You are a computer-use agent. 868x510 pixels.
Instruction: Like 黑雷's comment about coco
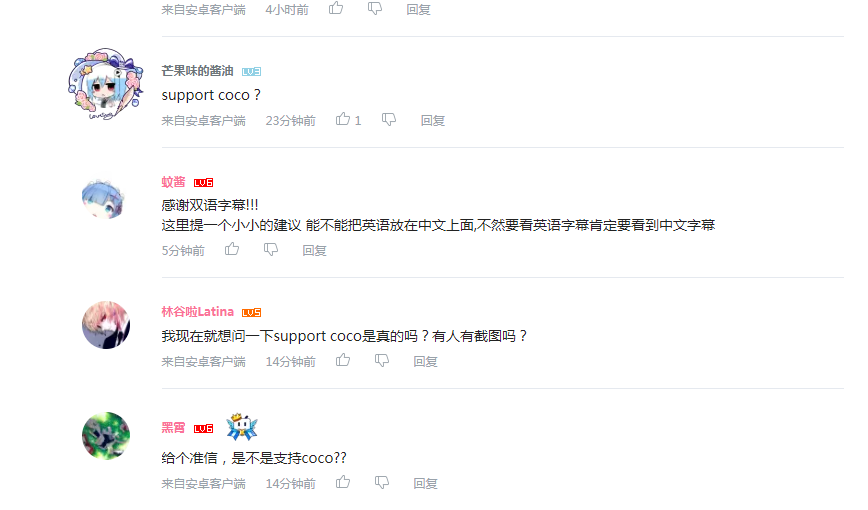click(x=343, y=482)
